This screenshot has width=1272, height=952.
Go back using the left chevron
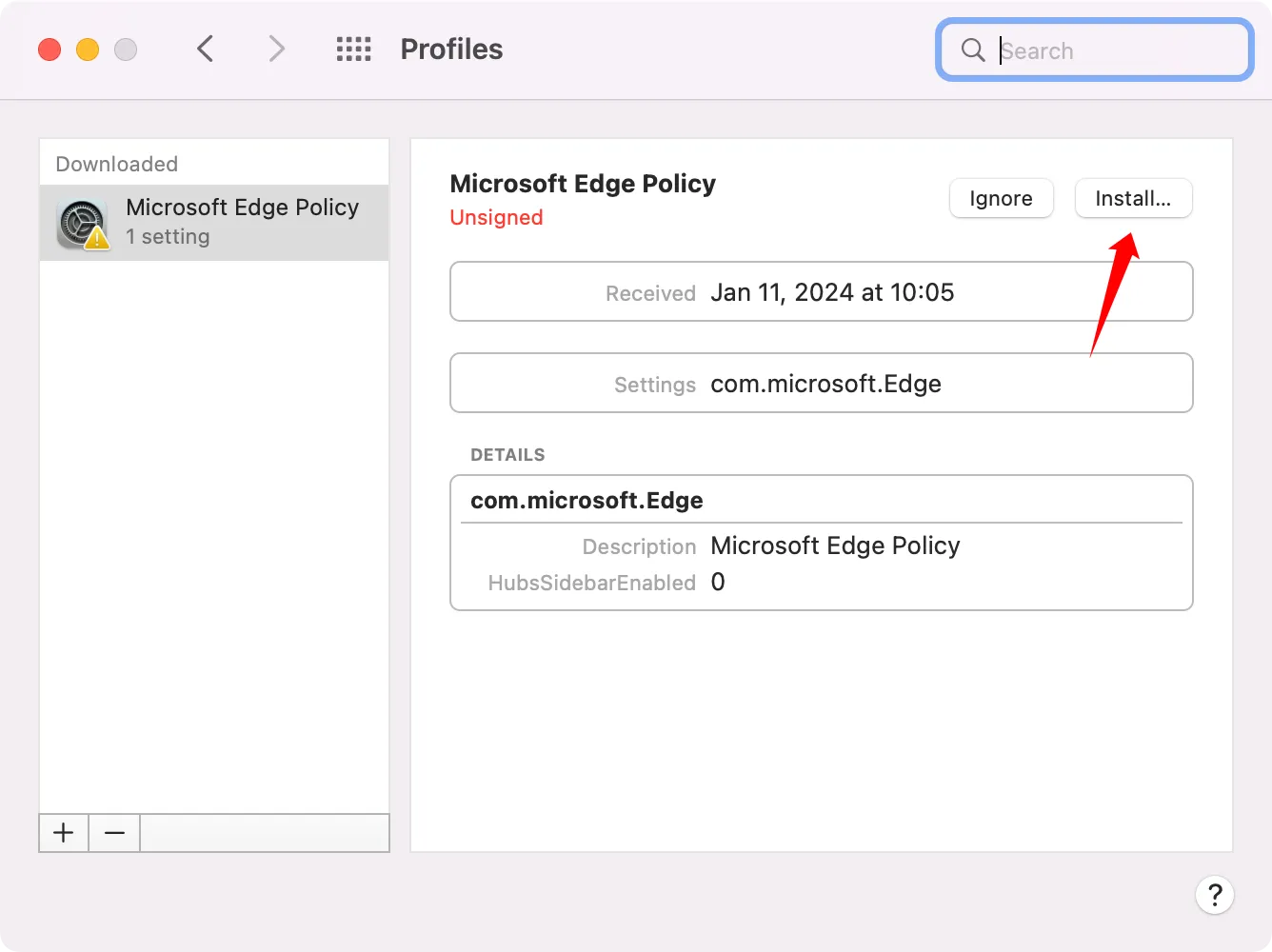point(205,49)
